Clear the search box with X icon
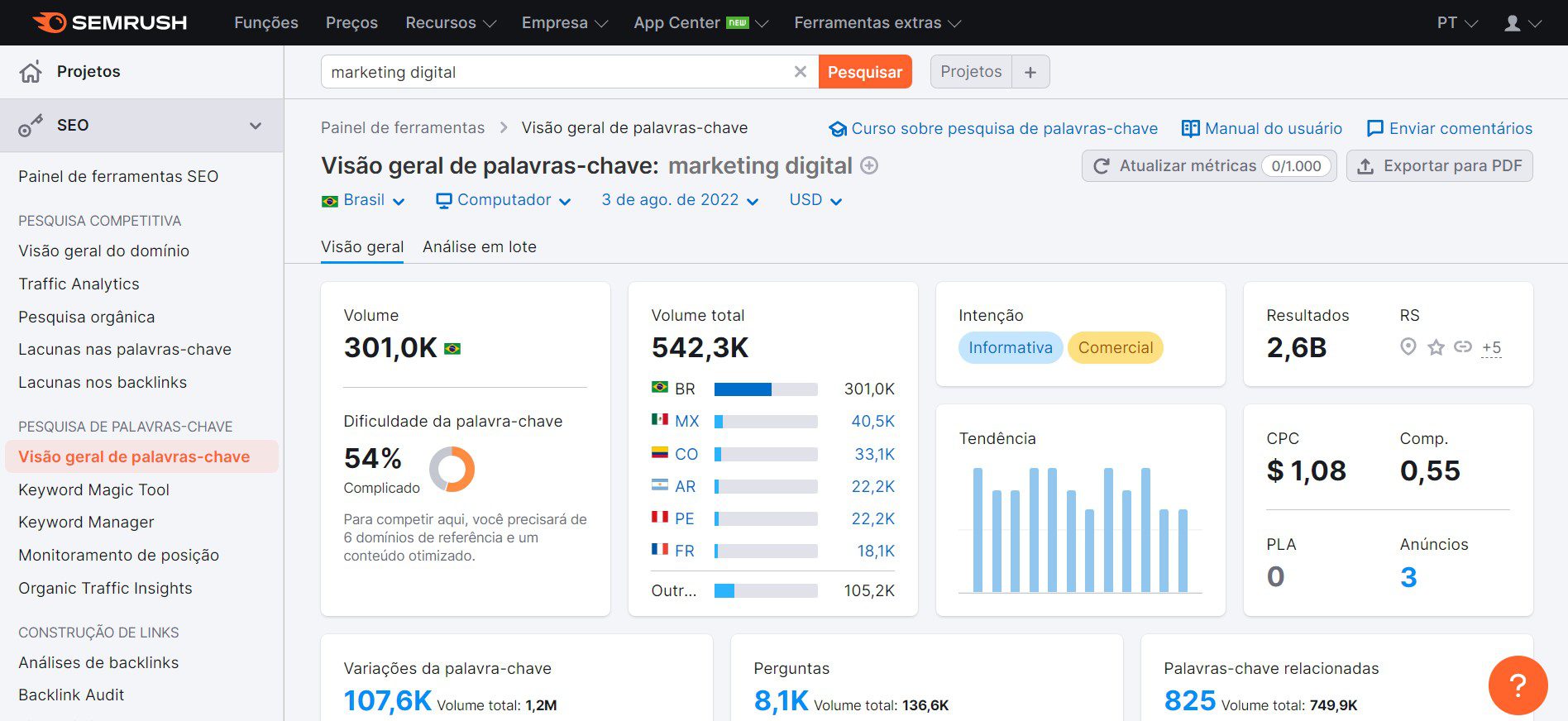The width and height of the screenshot is (1568, 721). [800, 72]
